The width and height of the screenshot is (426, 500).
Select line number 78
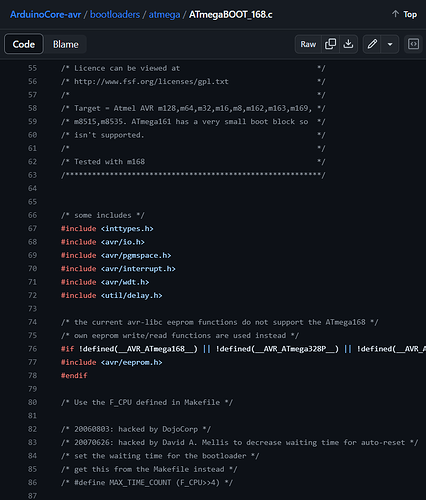pyautogui.click(x=32, y=376)
